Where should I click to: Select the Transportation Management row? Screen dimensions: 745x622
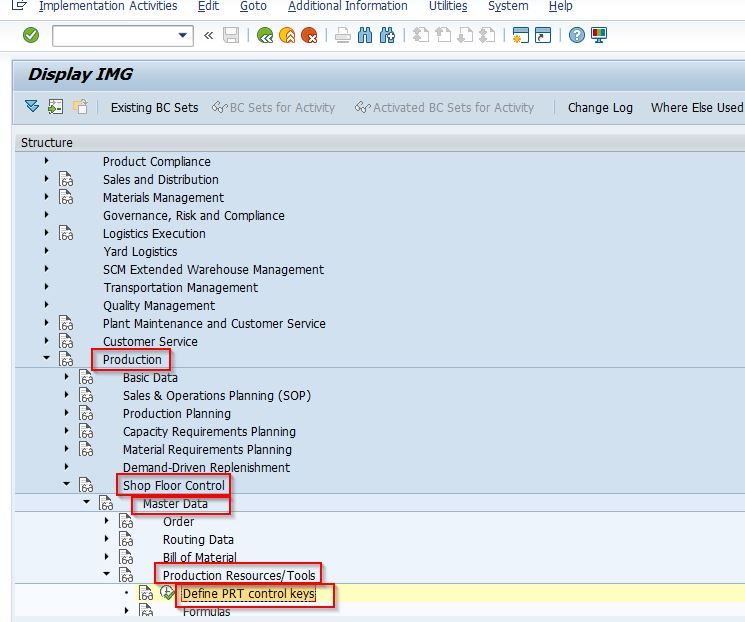pyautogui.click(x=181, y=288)
